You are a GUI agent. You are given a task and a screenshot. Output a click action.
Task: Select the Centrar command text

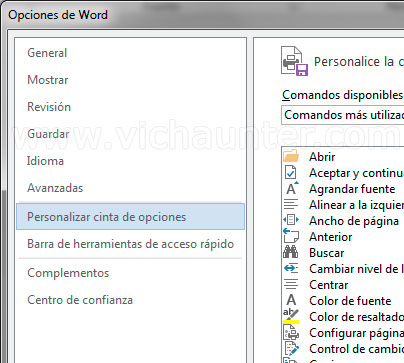click(329, 285)
